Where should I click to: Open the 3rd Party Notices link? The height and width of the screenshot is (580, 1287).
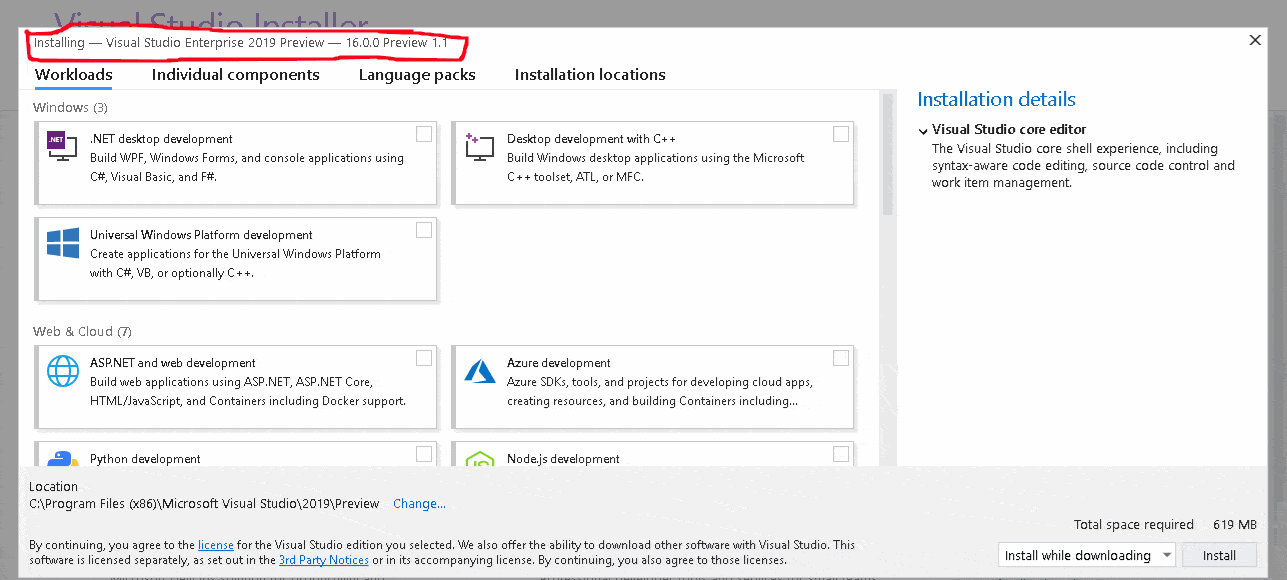tap(323, 560)
